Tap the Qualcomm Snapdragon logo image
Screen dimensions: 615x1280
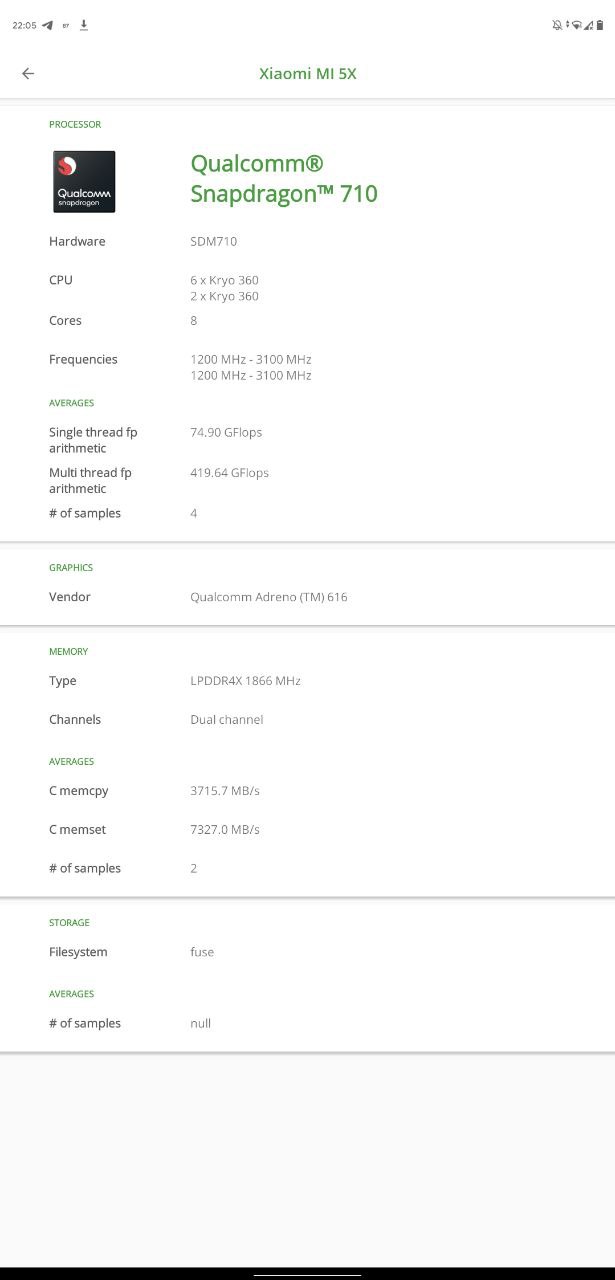point(84,181)
